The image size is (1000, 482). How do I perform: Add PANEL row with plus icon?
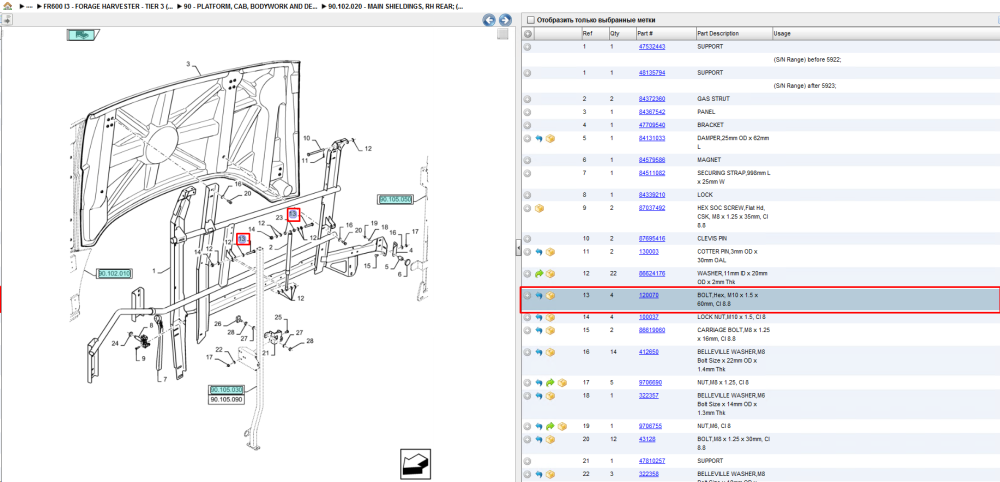[x=527, y=112]
